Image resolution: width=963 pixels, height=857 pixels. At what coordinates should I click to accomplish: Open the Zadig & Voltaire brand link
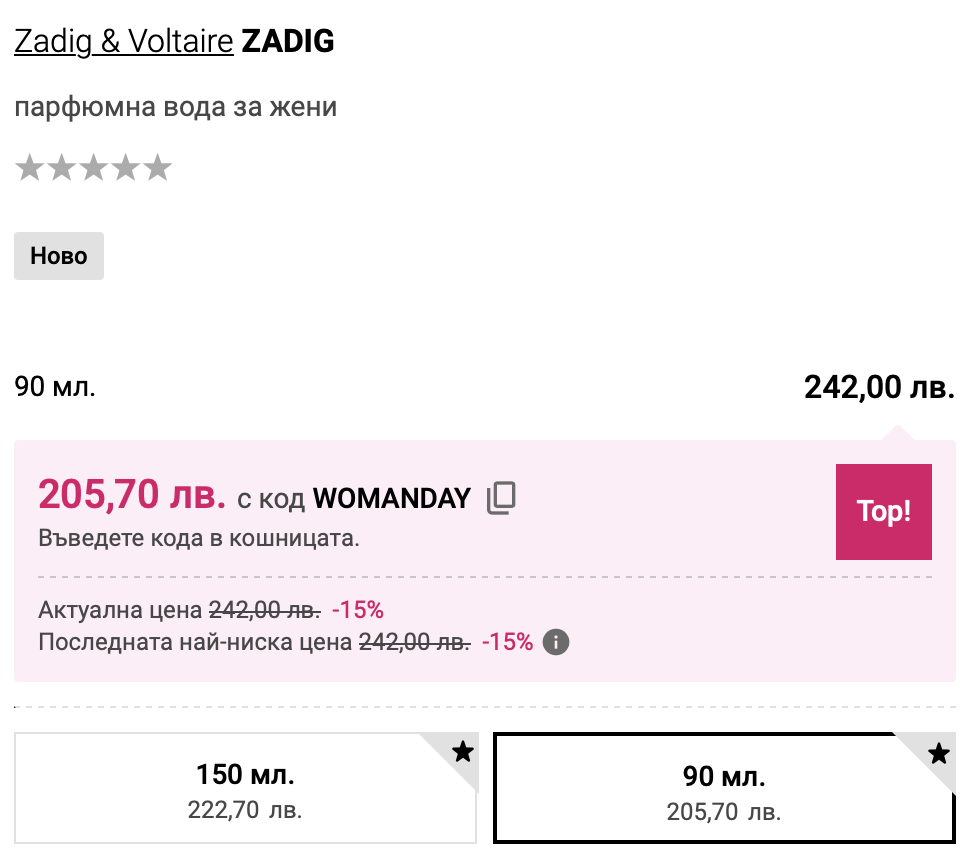point(124,42)
